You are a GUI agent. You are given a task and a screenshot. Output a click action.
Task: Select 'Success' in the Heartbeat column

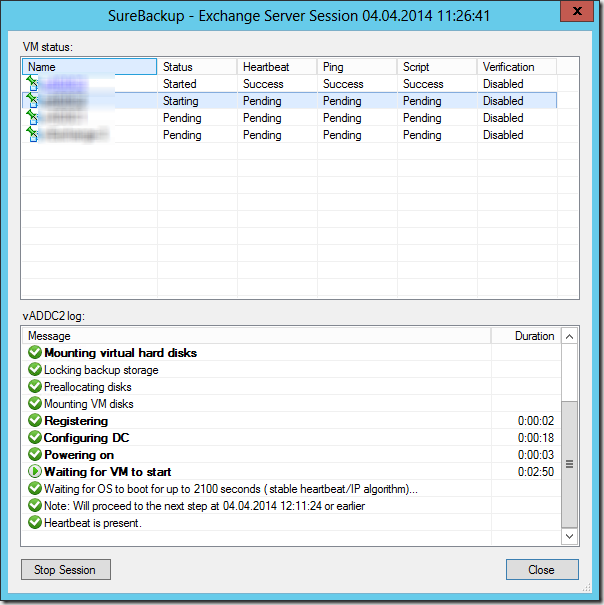coord(263,84)
